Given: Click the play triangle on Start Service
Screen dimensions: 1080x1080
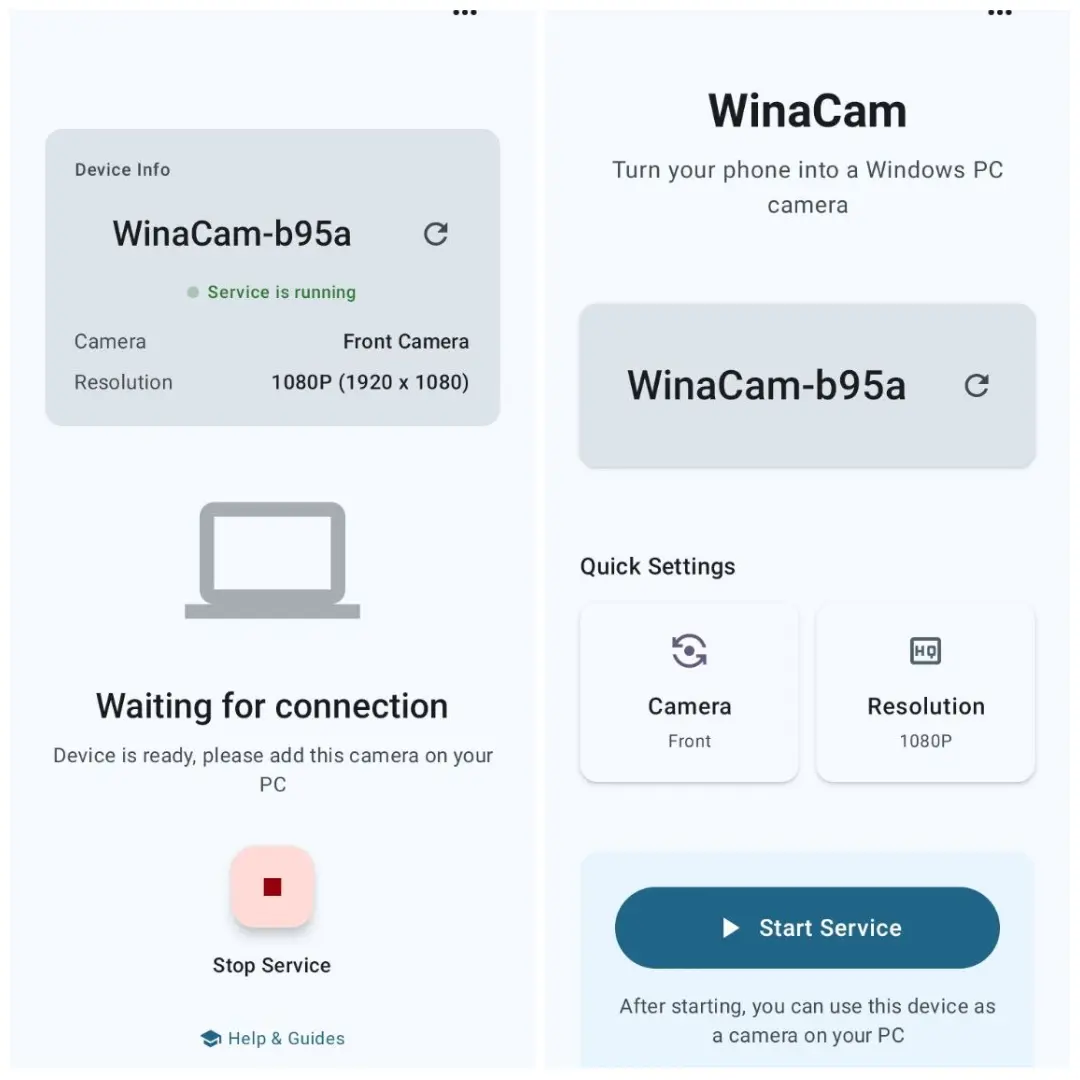Looking at the screenshot, I should (730, 928).
